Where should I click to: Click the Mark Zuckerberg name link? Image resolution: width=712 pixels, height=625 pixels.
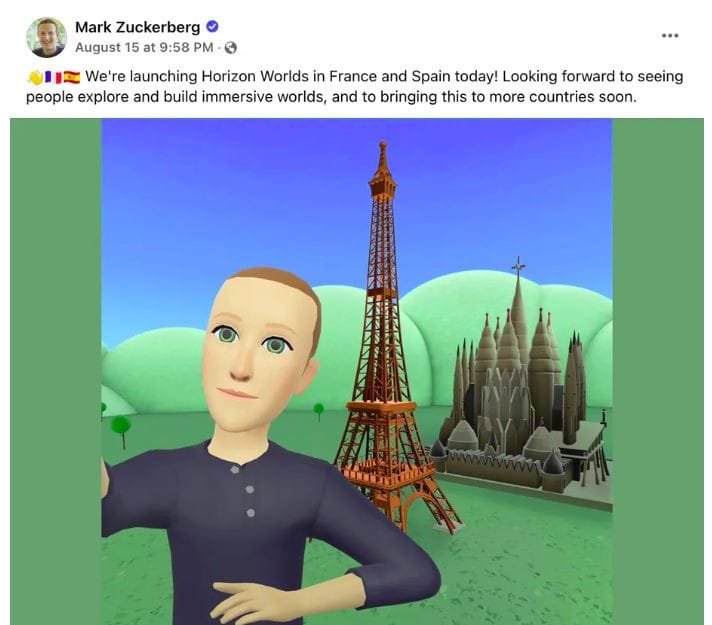coord(138,27)
